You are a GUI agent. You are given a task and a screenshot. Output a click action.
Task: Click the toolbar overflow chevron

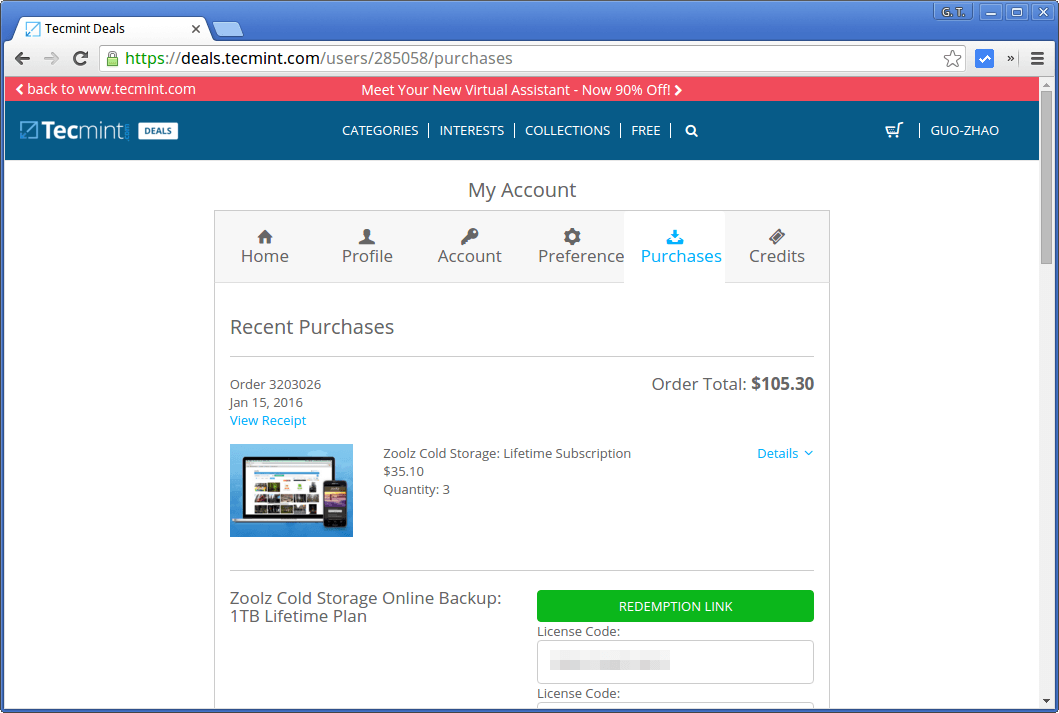[1011, 58]
